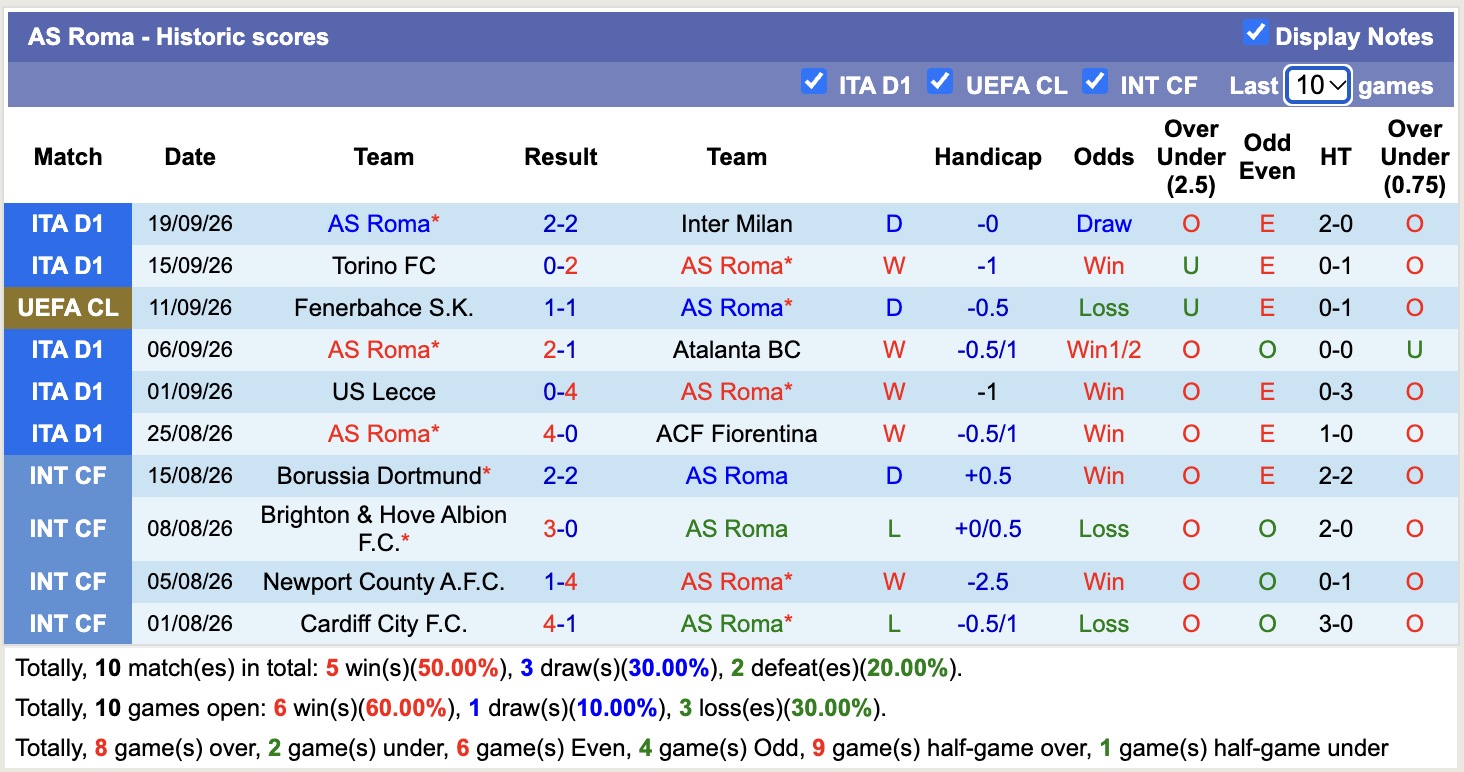
Task: Uncheck the Display Notes checkbox
Action: point(1255,33)
